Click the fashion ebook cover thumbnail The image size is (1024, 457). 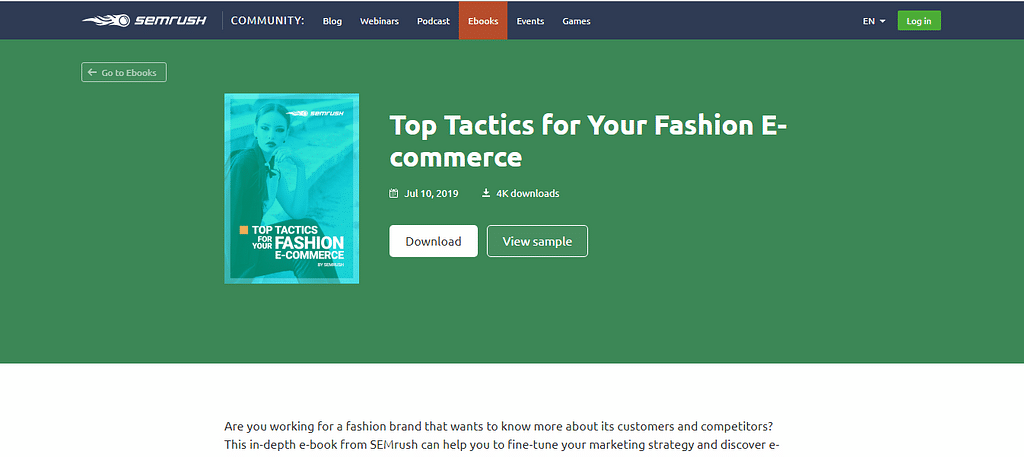point(292,188)
